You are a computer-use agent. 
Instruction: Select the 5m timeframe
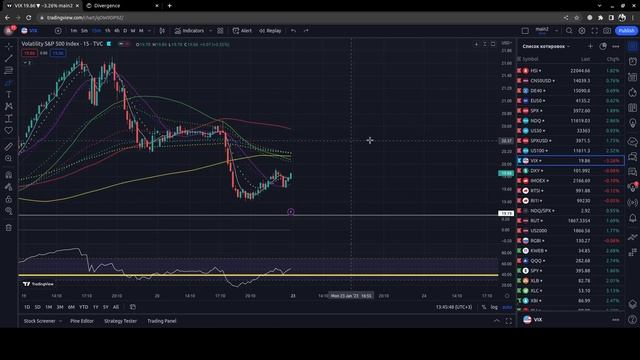tap(84, 31)
